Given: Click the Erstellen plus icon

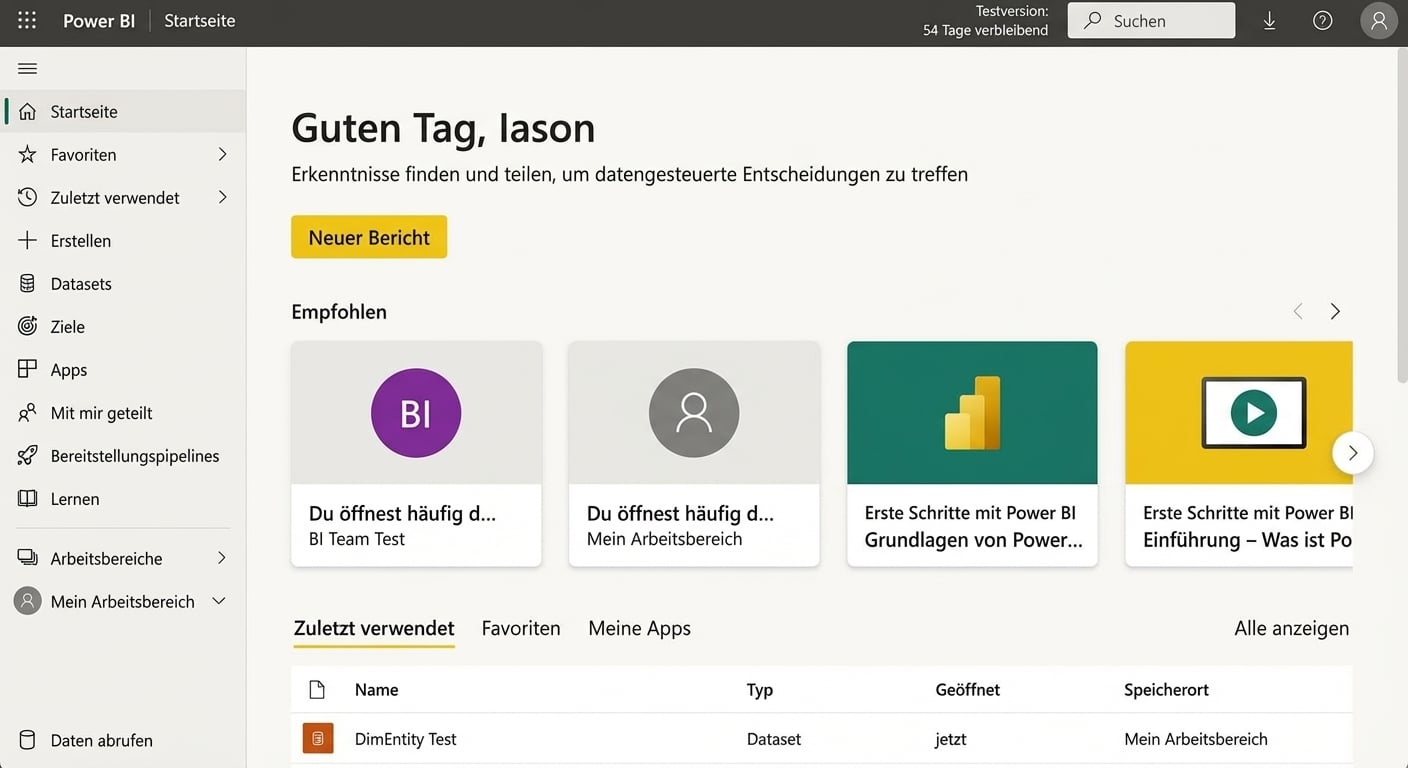Looking at the screenshot, I should [28, 240].
